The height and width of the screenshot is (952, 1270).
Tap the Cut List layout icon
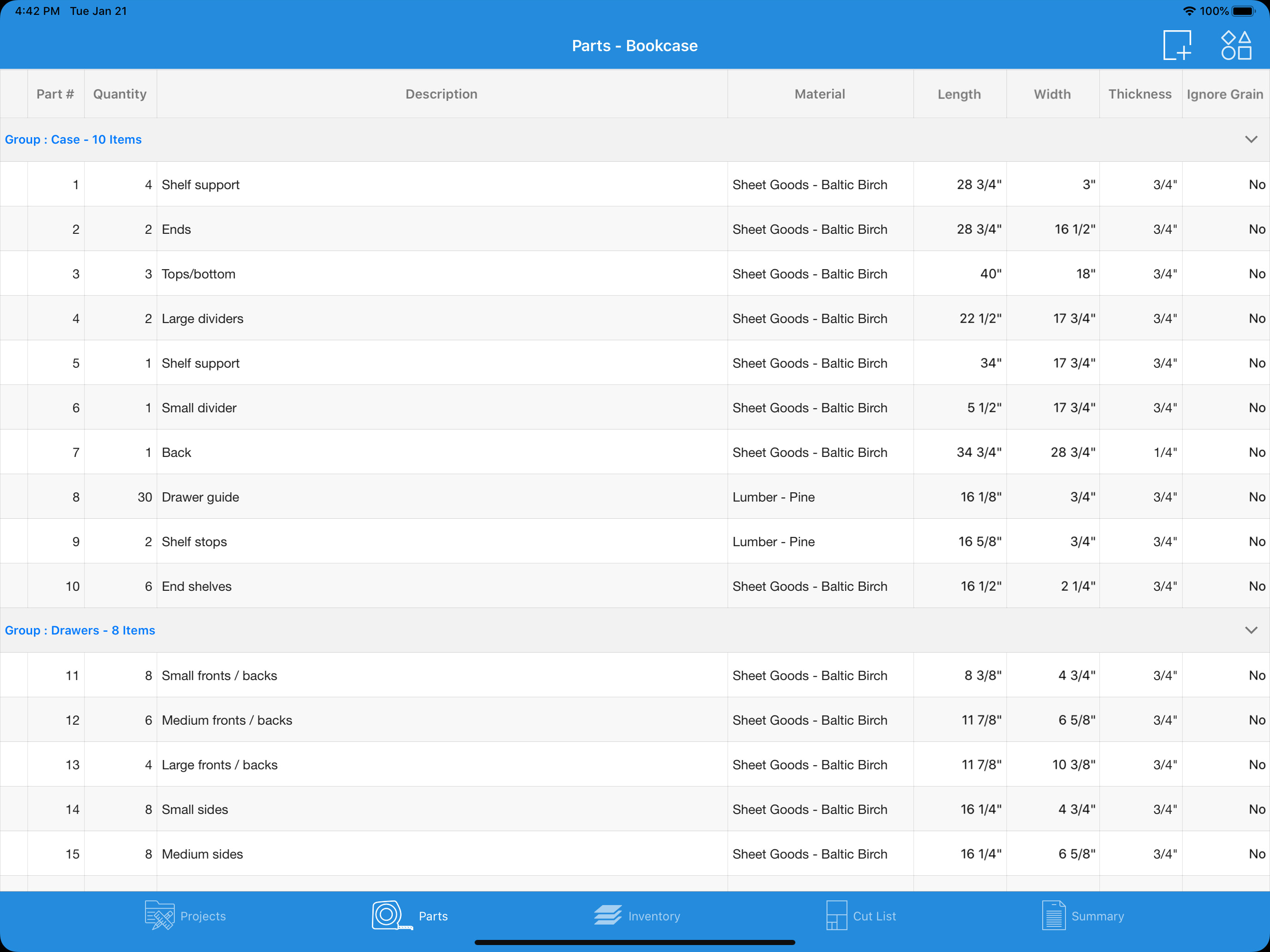(836, 915)
